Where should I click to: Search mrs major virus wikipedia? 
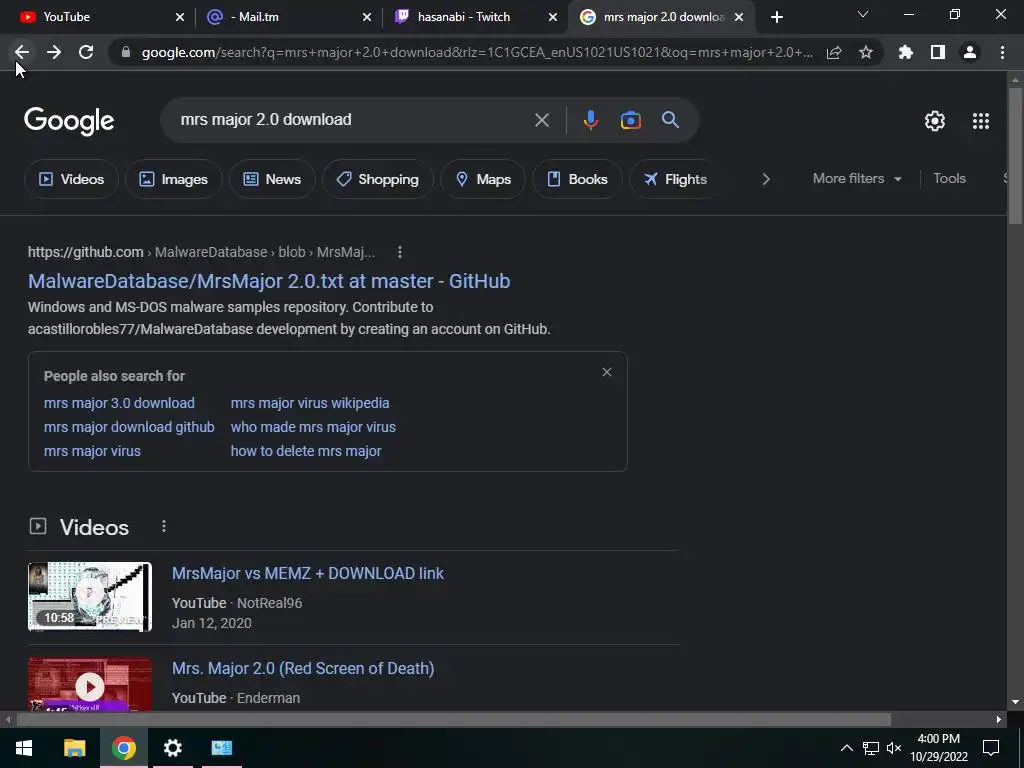point(310,403)
